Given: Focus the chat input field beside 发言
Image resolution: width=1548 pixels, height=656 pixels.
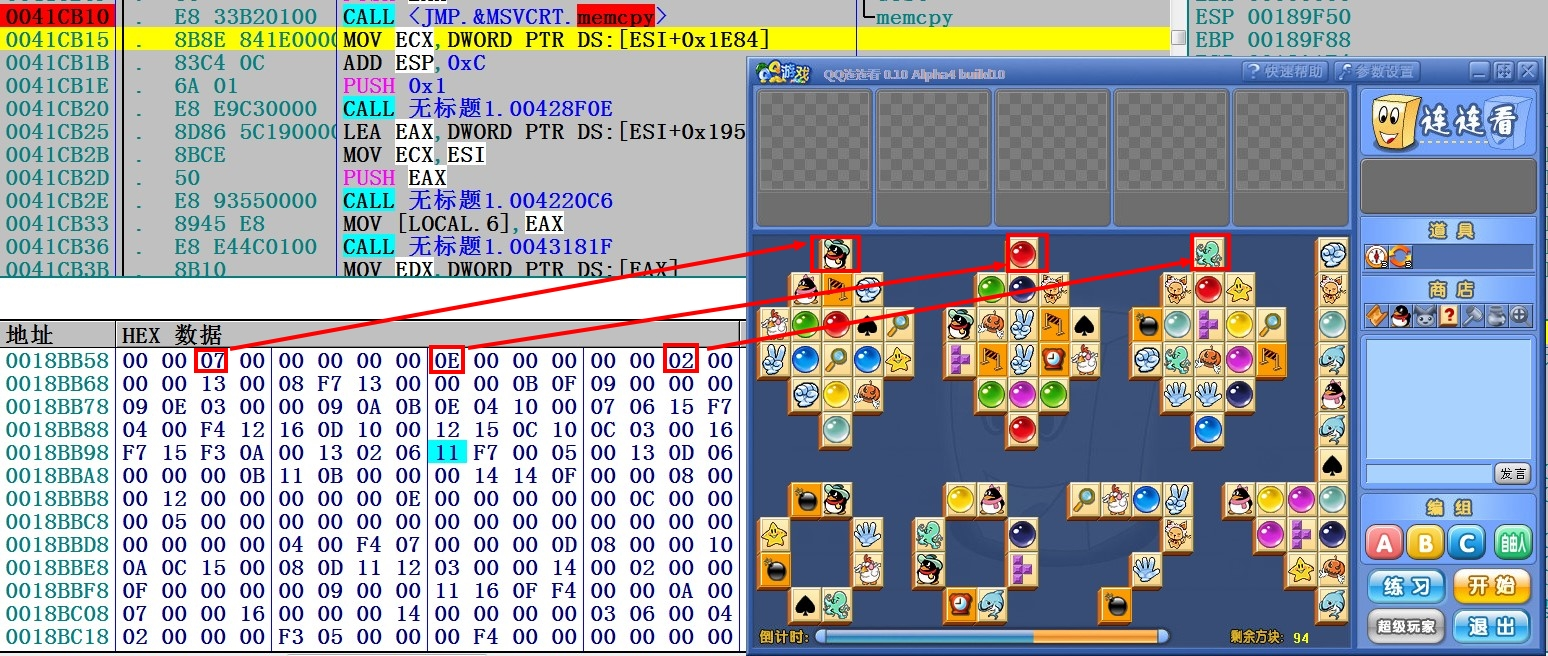Looking at the screenshot, I should click(x=1429, y=473).
